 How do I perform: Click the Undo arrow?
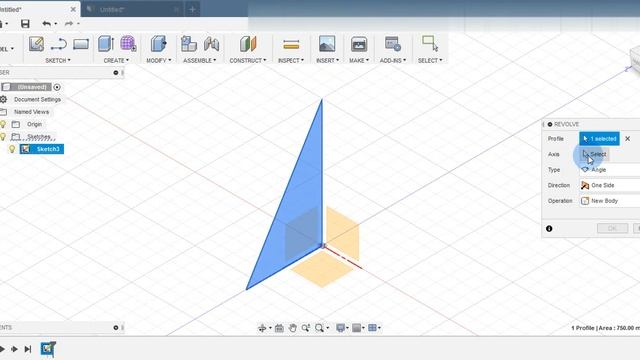(x=46, y=24)
